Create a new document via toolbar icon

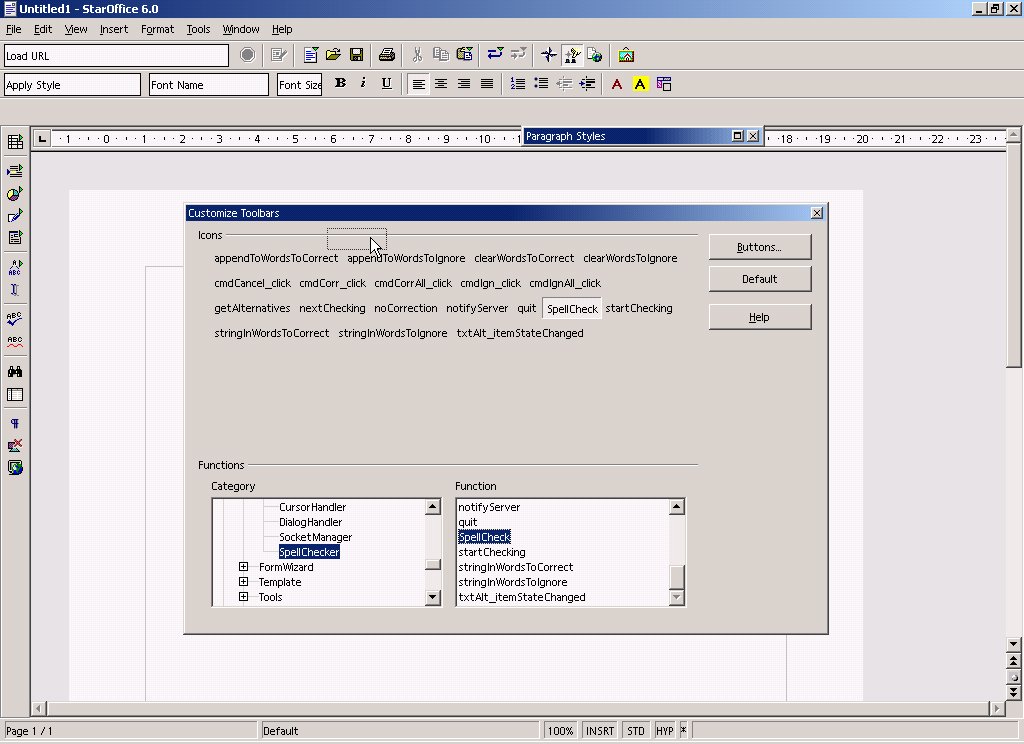(311, 55)
